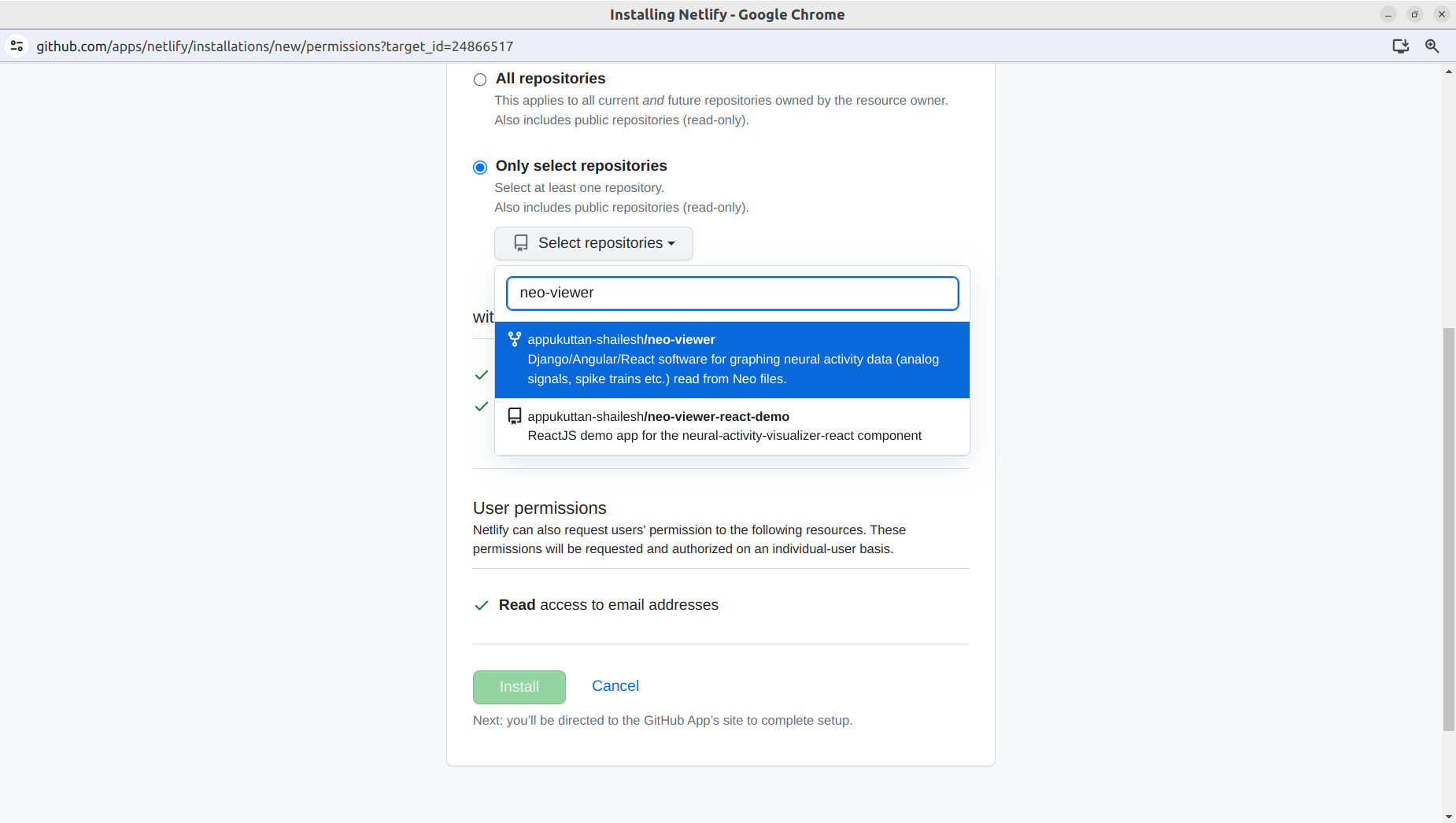Click the repo icon inside Select repositories button
Image resolution: width=1456 pixels, height=823 pixels.
[521, 242]
